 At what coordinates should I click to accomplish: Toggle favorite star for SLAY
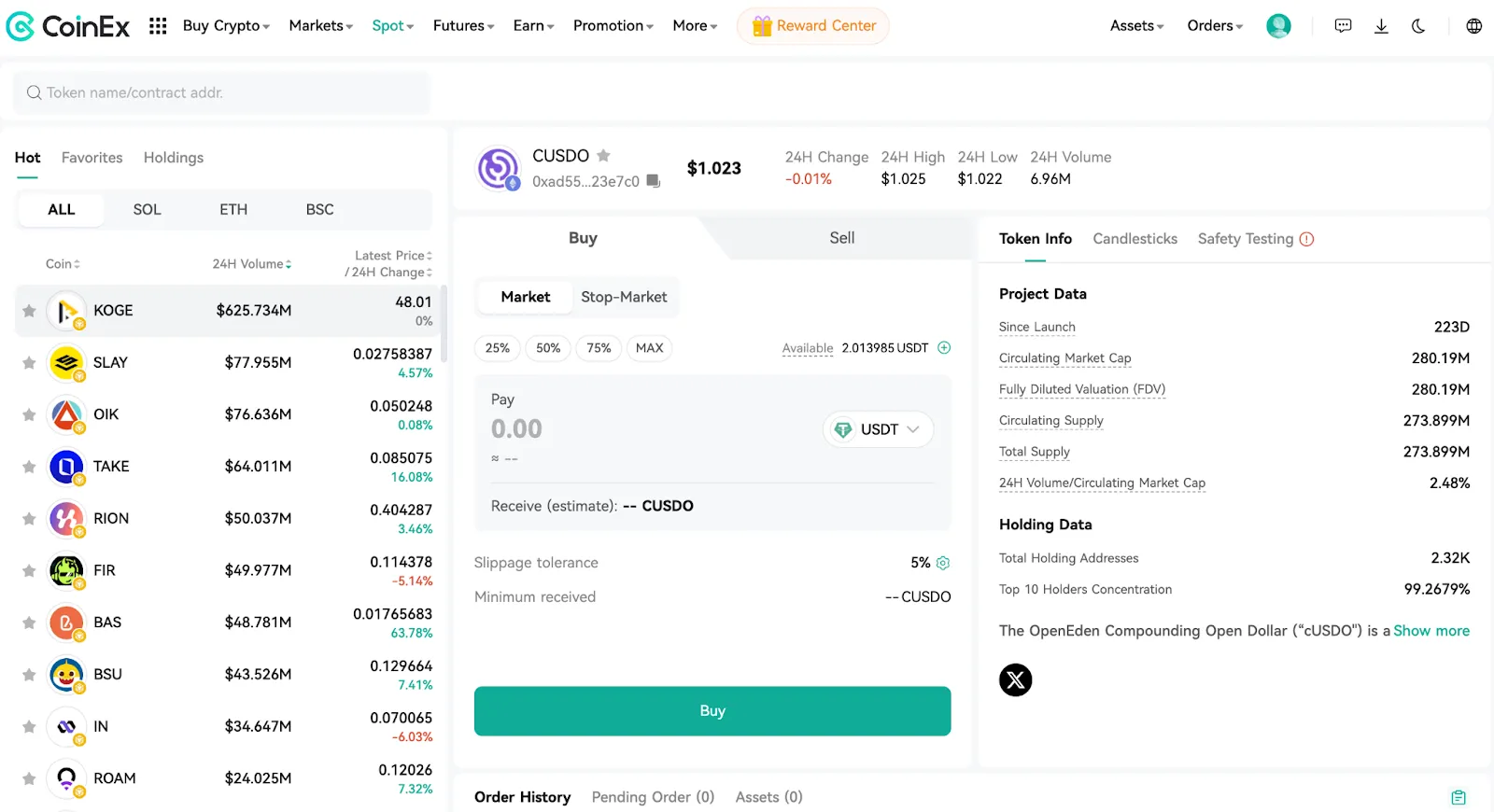pos(29,363)
